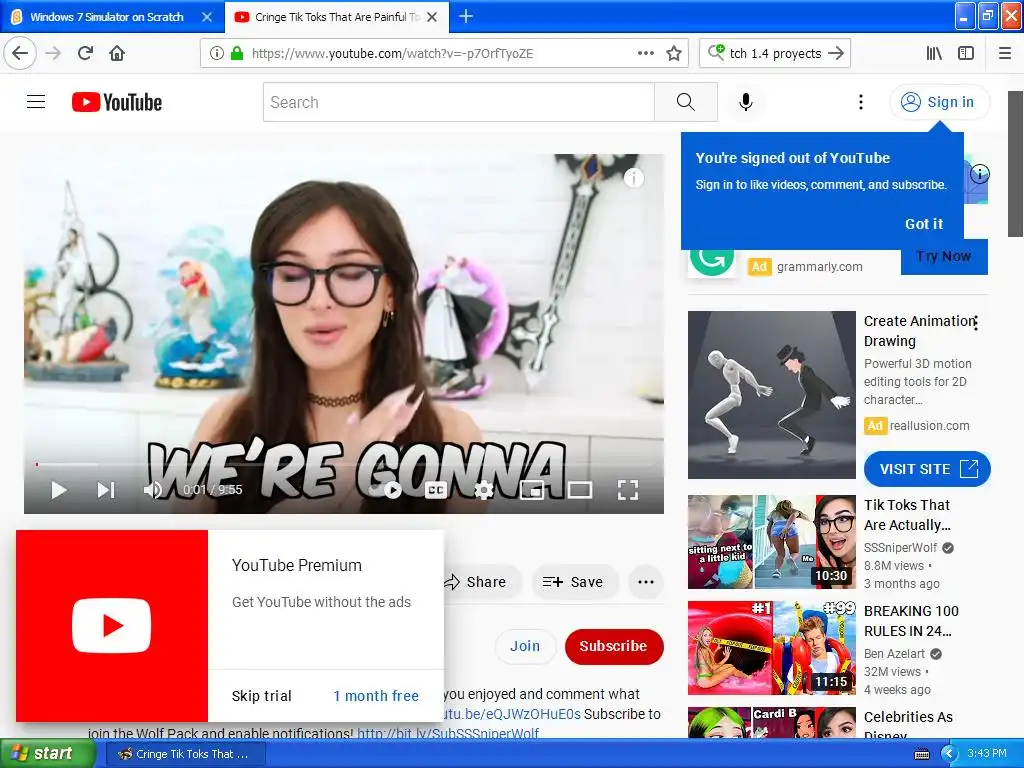
Task: Open the youtu.be link in description
Action: 512,714
